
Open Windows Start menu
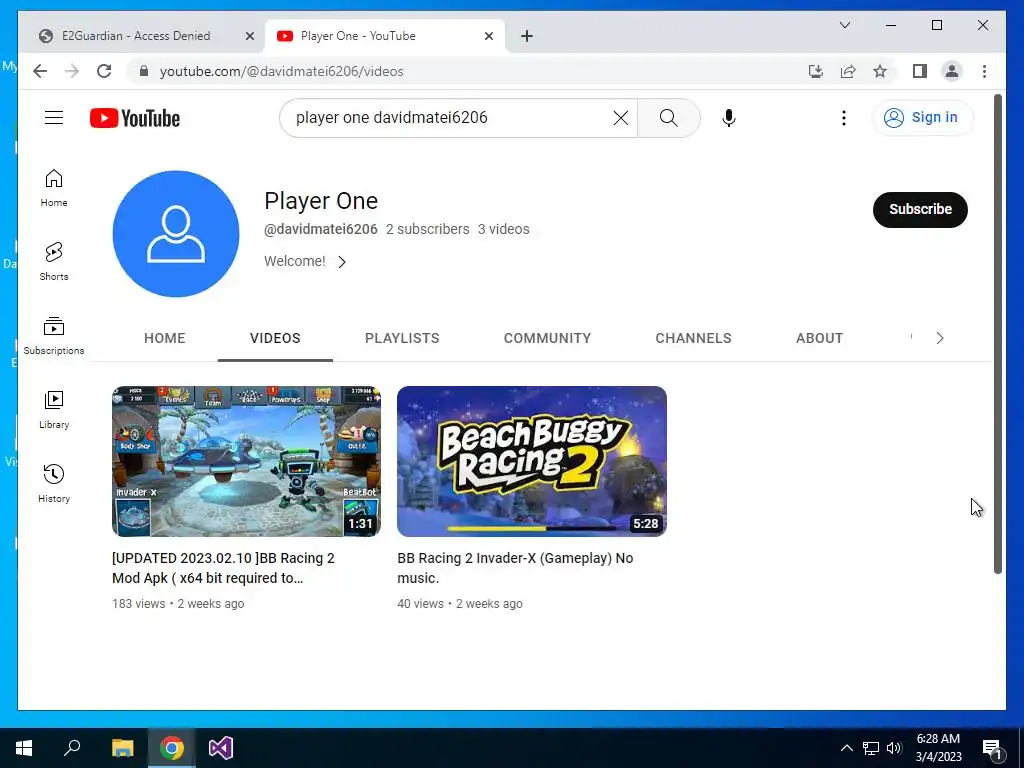24,748
